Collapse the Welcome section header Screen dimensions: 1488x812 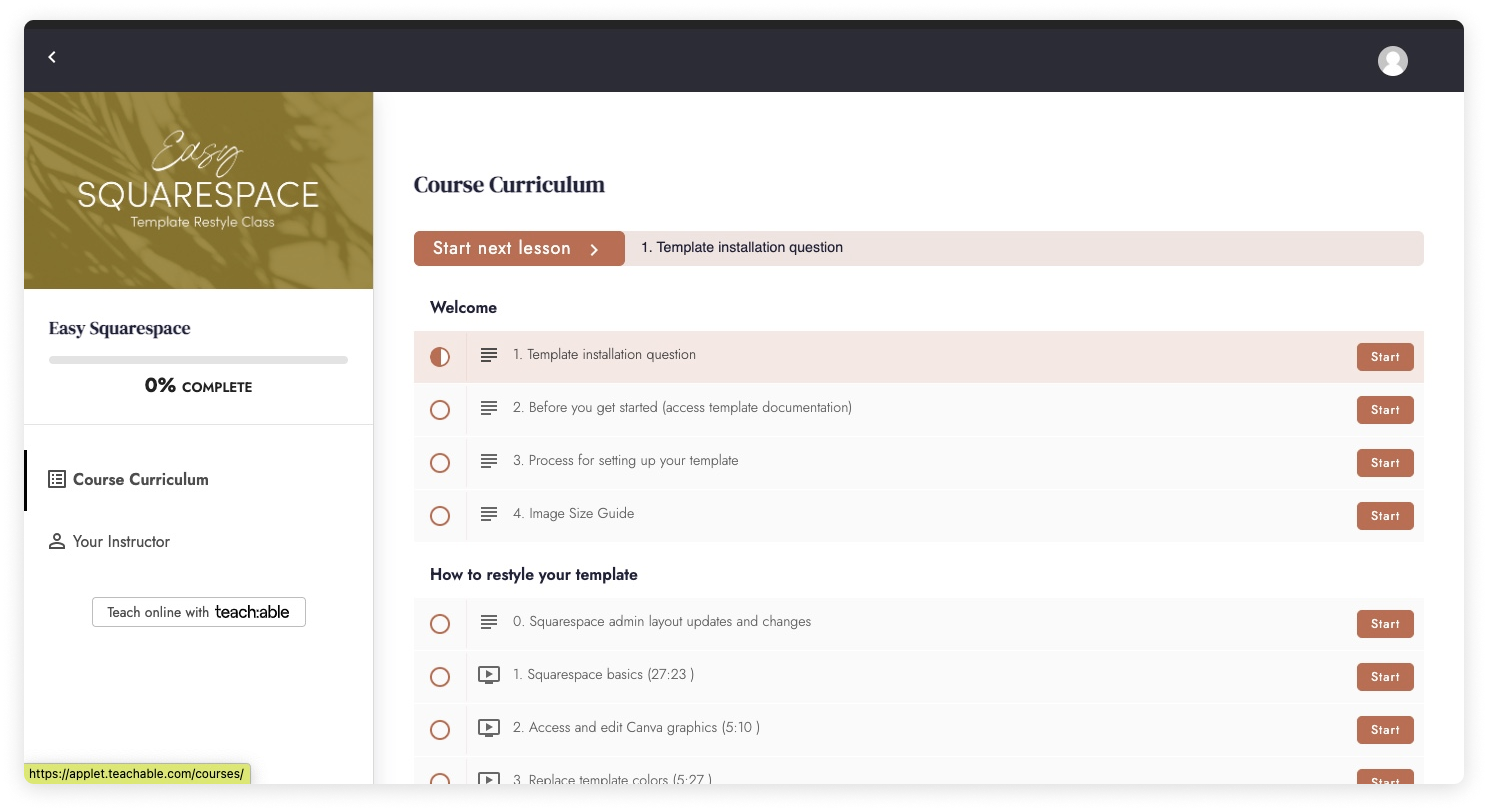tap(463, 307)
